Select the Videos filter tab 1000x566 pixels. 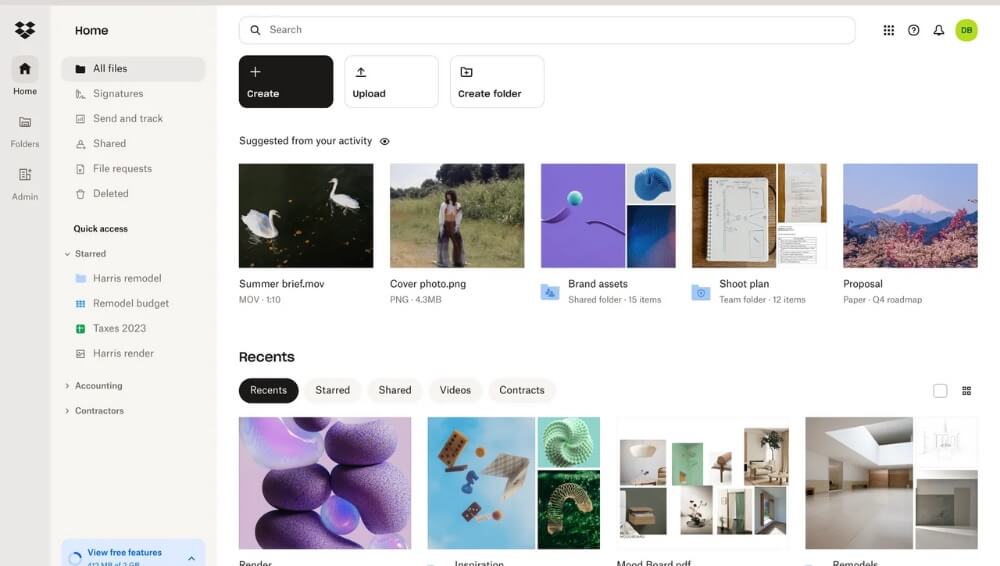pos(455,390)
